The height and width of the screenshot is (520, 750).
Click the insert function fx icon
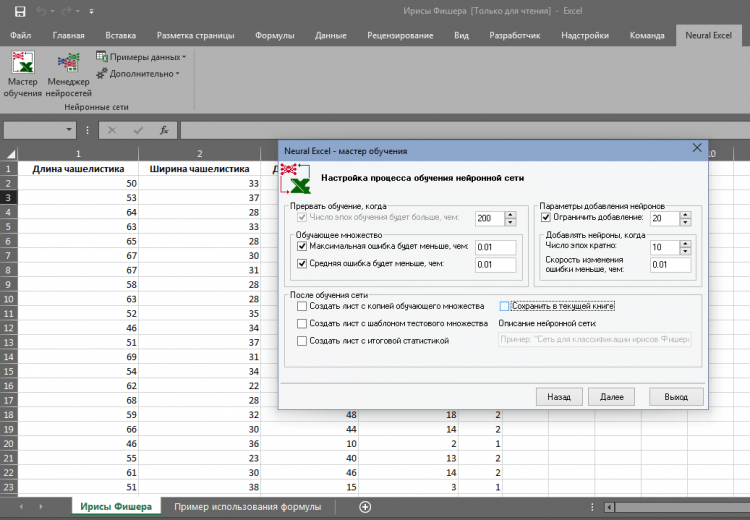coord(163,130)
